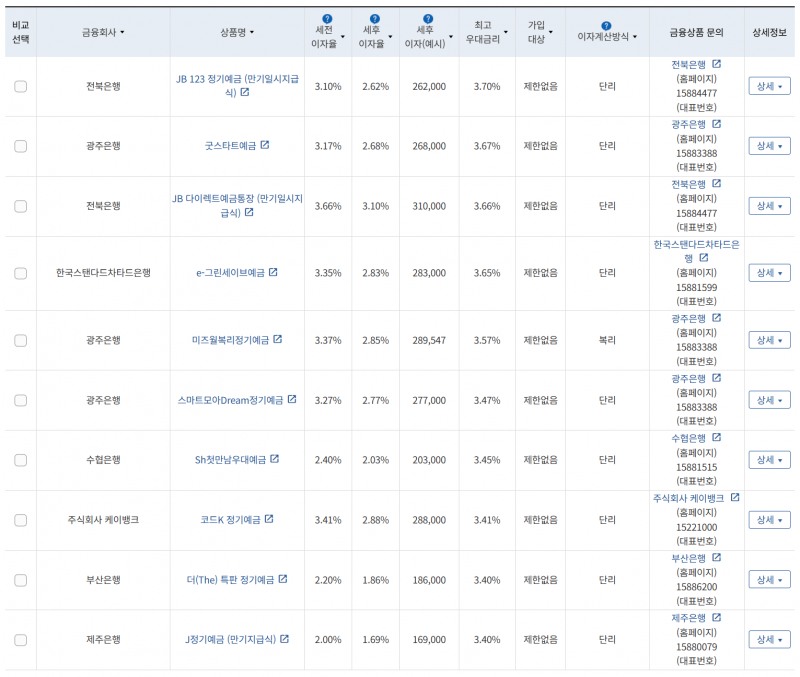
Task: Click homepage icon for 전북은행 in JB 123 row
Action: 716,64
